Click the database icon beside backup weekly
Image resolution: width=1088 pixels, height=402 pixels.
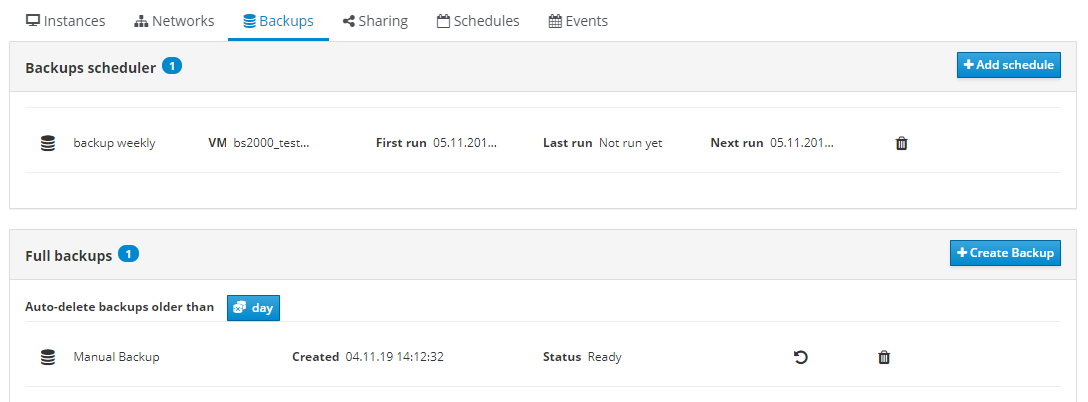point(47,143)
